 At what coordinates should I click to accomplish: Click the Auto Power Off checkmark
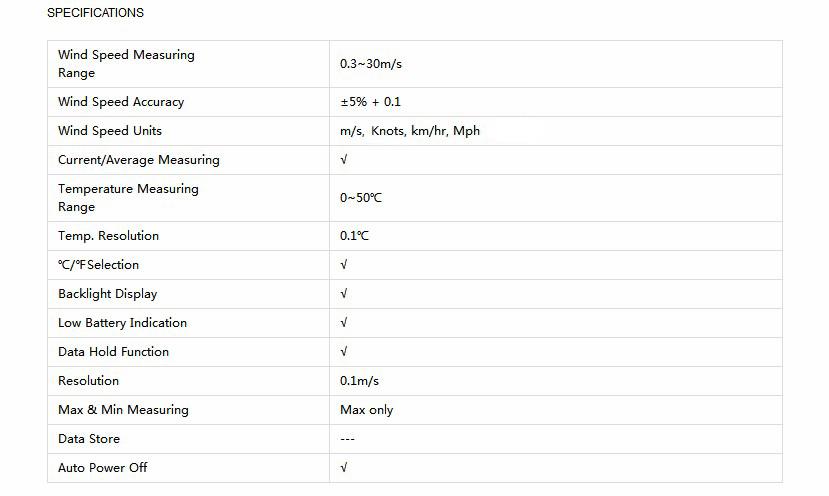(x=344, y=467)
